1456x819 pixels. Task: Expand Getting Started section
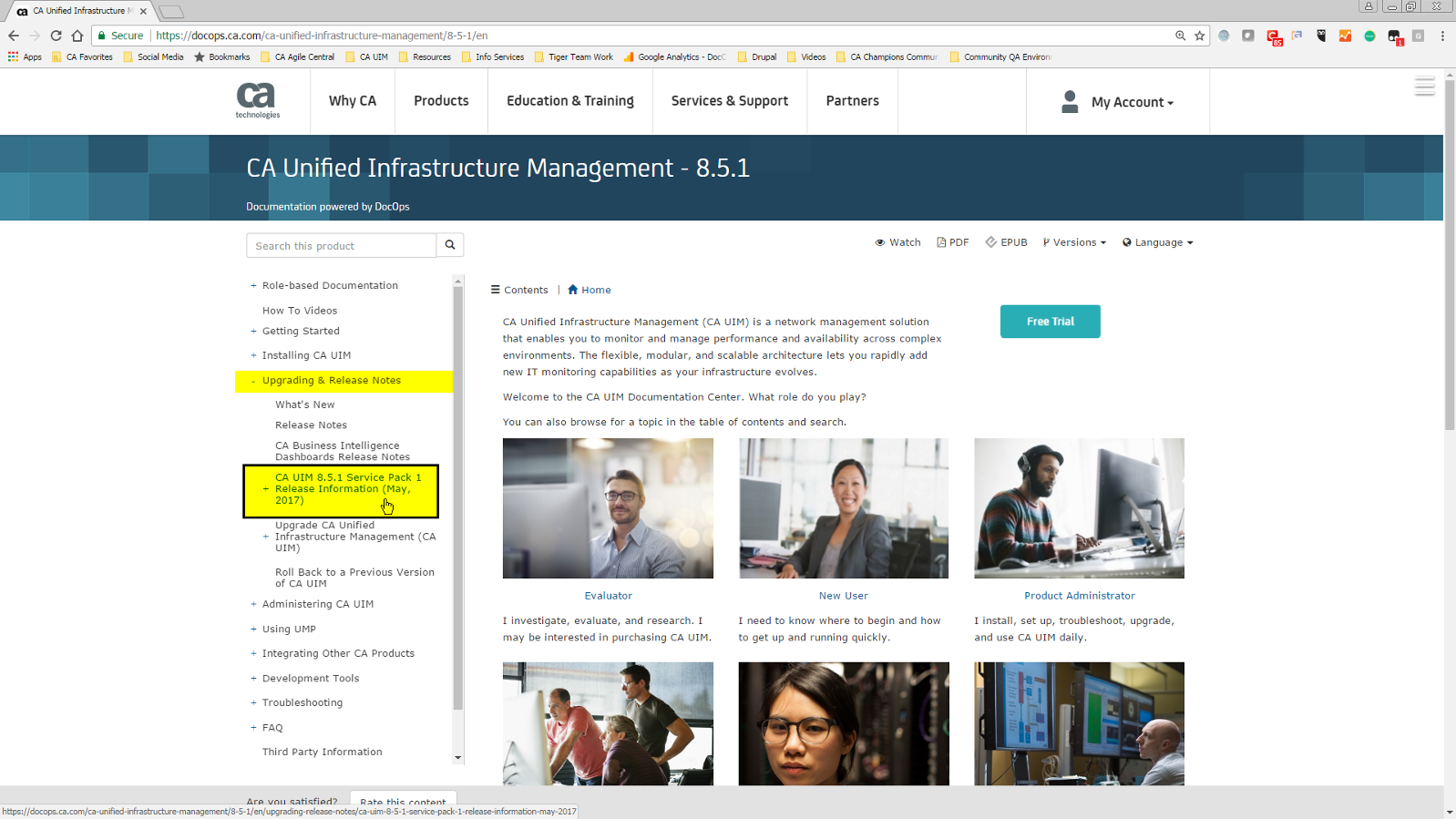(x=253, y=331)
